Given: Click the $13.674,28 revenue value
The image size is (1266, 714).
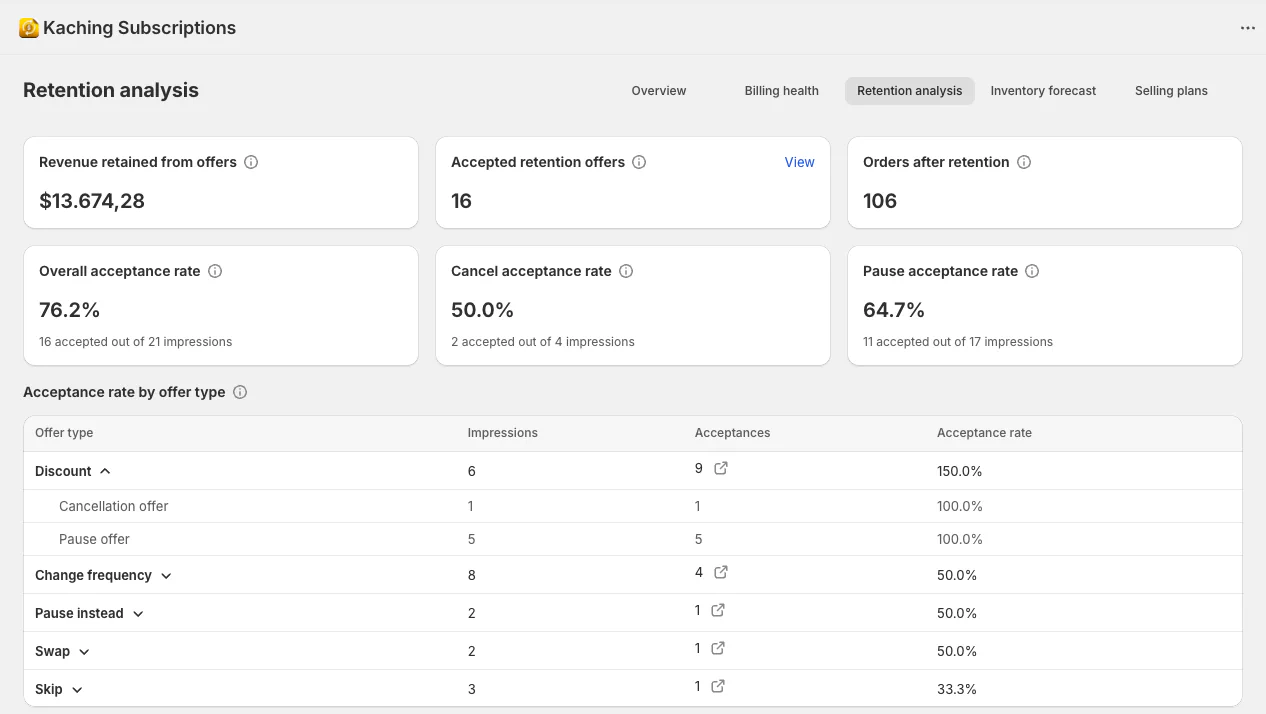Looking at the screenshot, I should [x=92, y=201].
